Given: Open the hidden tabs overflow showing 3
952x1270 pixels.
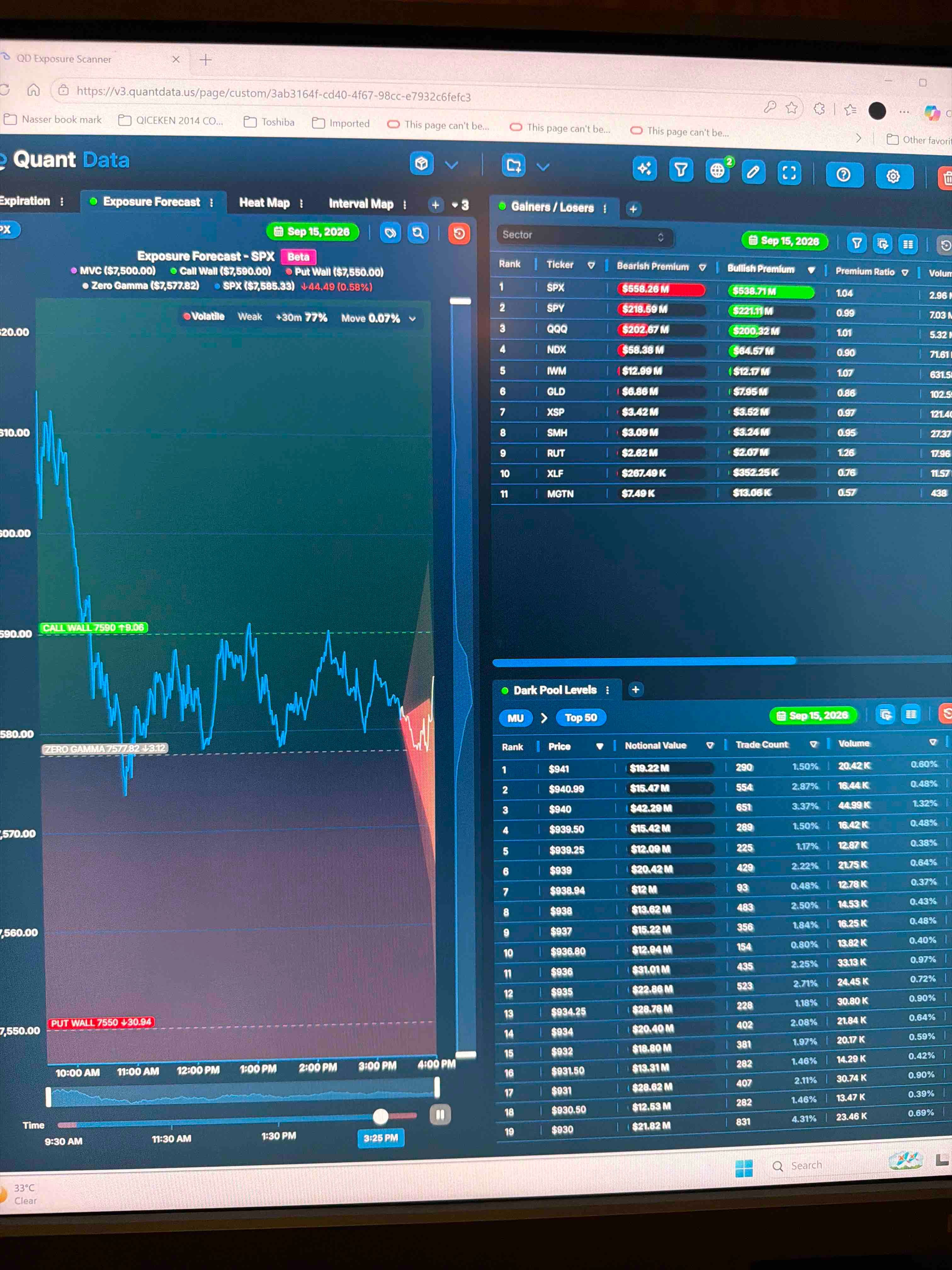Looking at the screenshot, I should [x=460, y=205].
